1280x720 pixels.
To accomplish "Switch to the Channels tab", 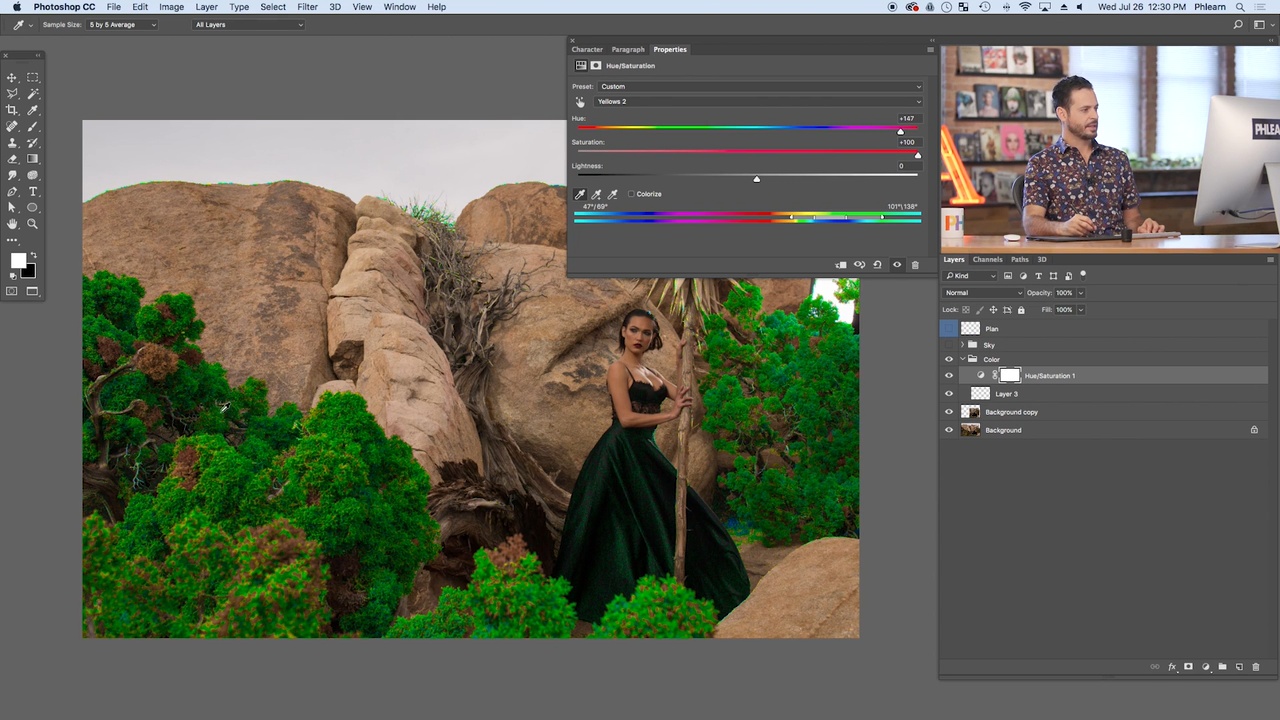I will 987,259.
